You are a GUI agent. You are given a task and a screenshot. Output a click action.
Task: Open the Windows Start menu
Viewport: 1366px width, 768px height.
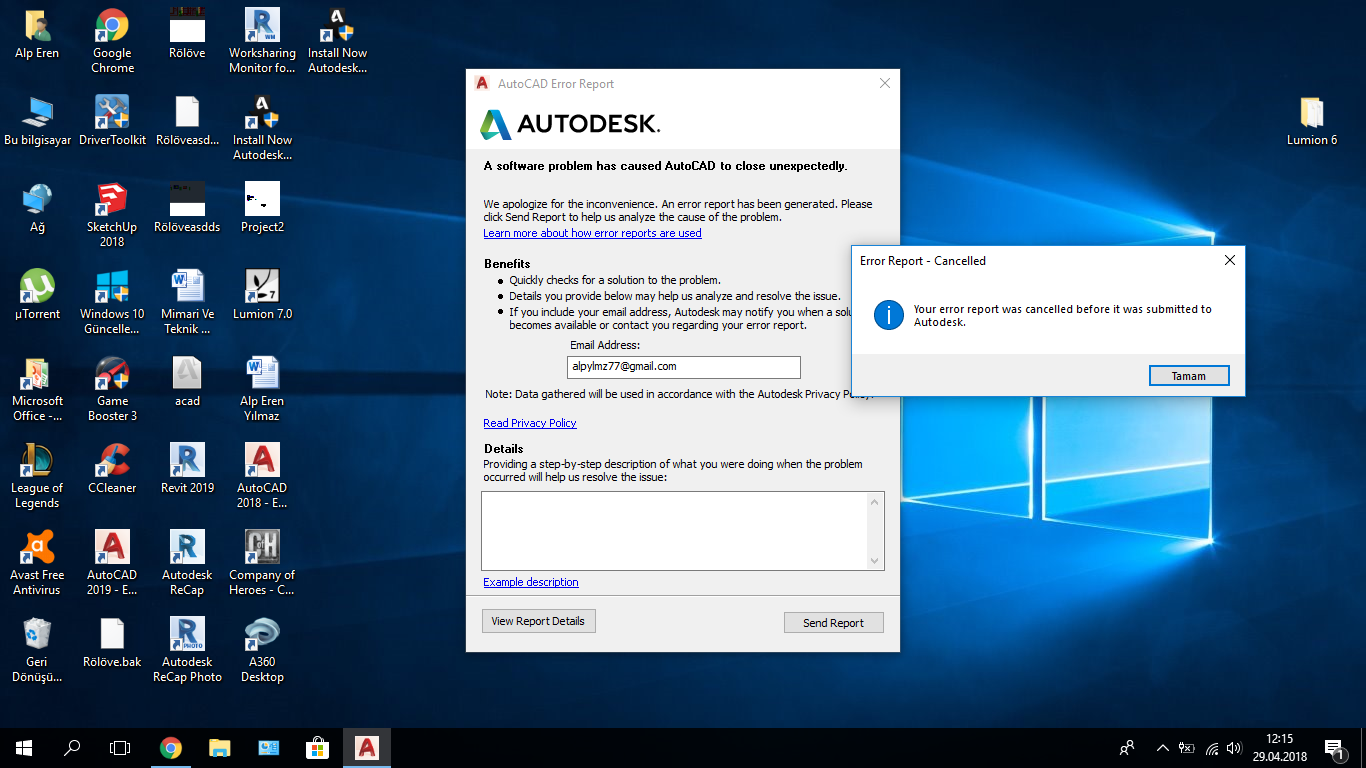point(24,748)
